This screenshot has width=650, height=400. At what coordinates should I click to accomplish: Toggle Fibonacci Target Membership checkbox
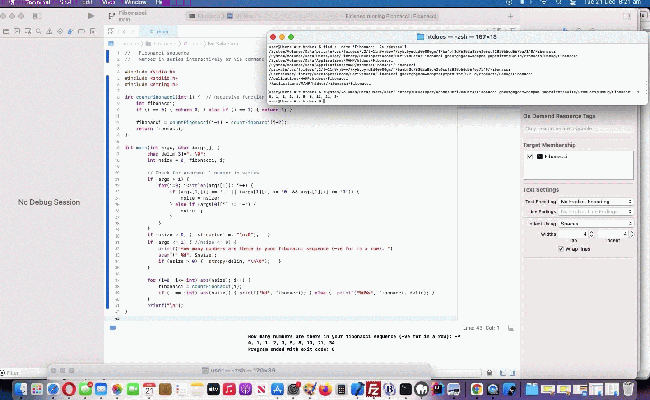[530, 156]
